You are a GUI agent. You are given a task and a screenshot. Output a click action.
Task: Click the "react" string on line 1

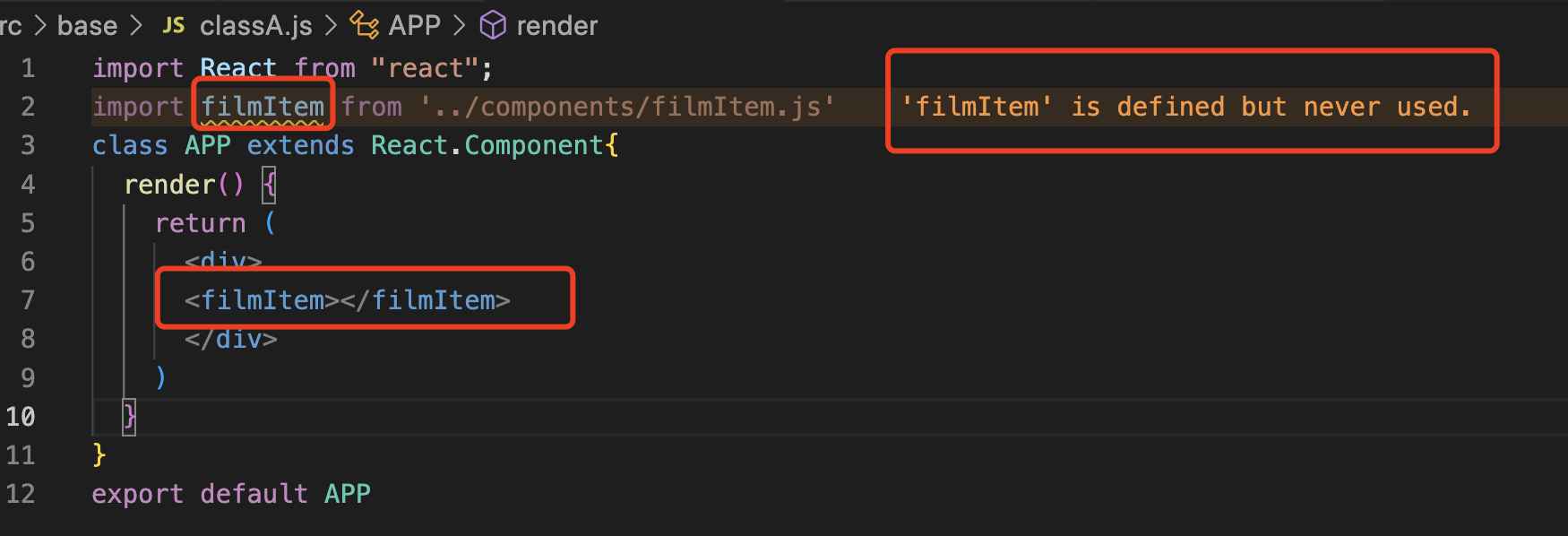pyautogui.click(x=425, y=68)
